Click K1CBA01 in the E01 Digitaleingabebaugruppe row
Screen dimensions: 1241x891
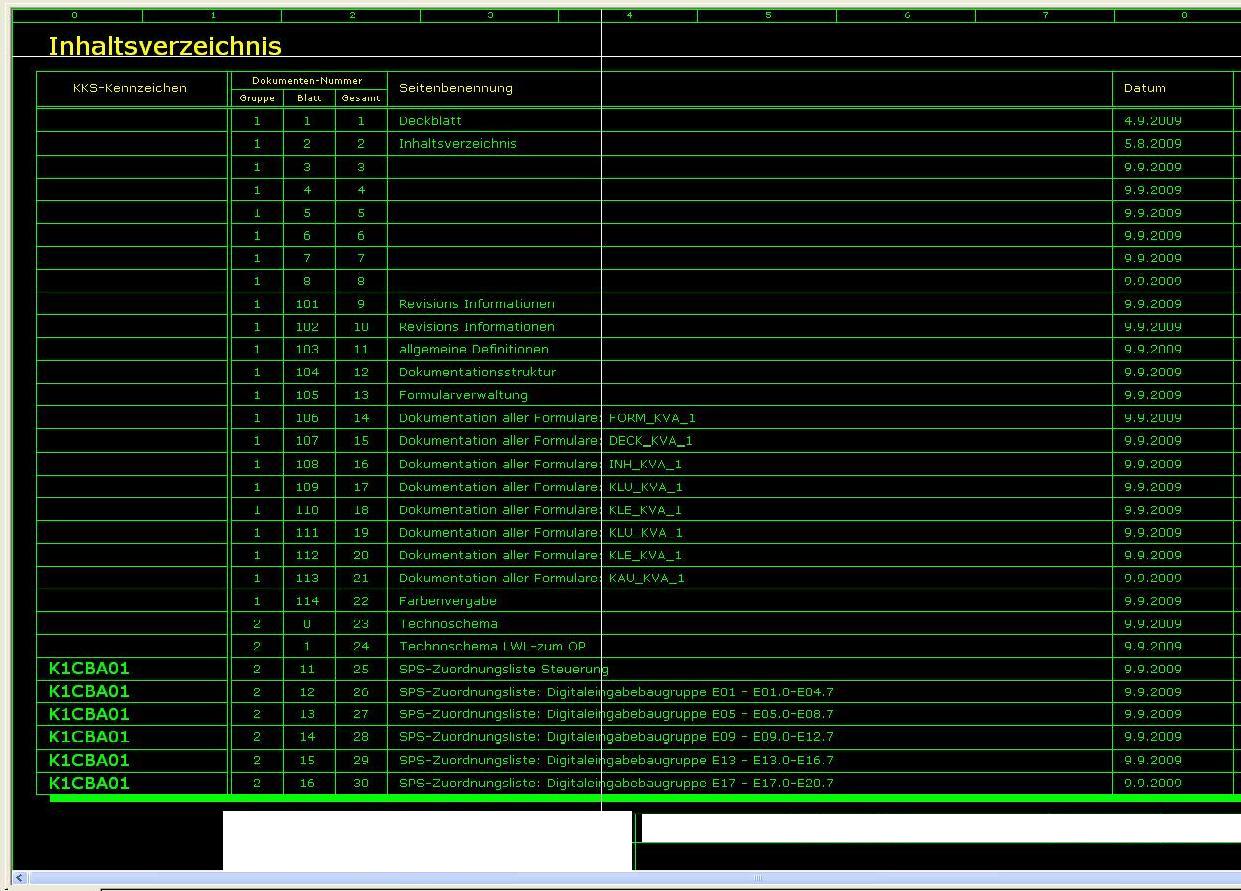(89, 691)
